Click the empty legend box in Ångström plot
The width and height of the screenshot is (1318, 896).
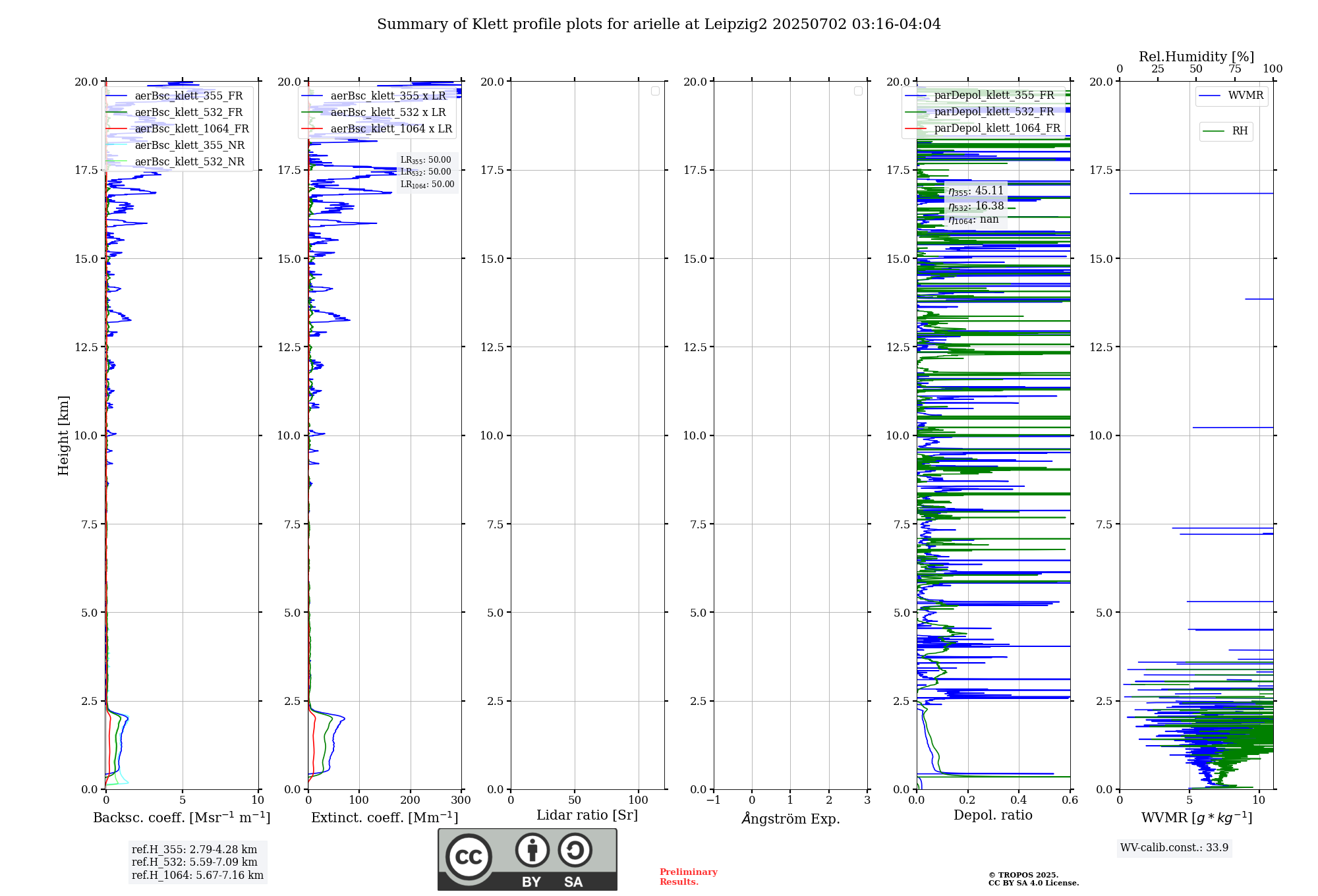pos(858,91)
